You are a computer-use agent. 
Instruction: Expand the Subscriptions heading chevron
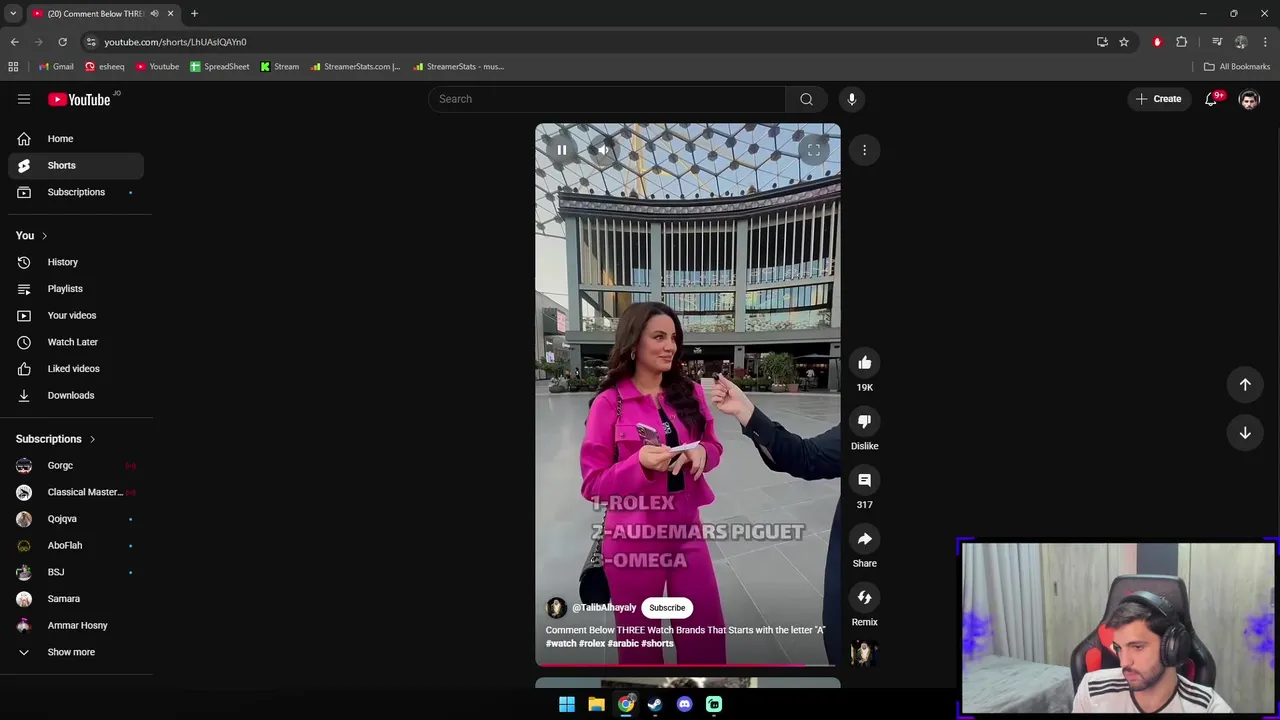92,439
